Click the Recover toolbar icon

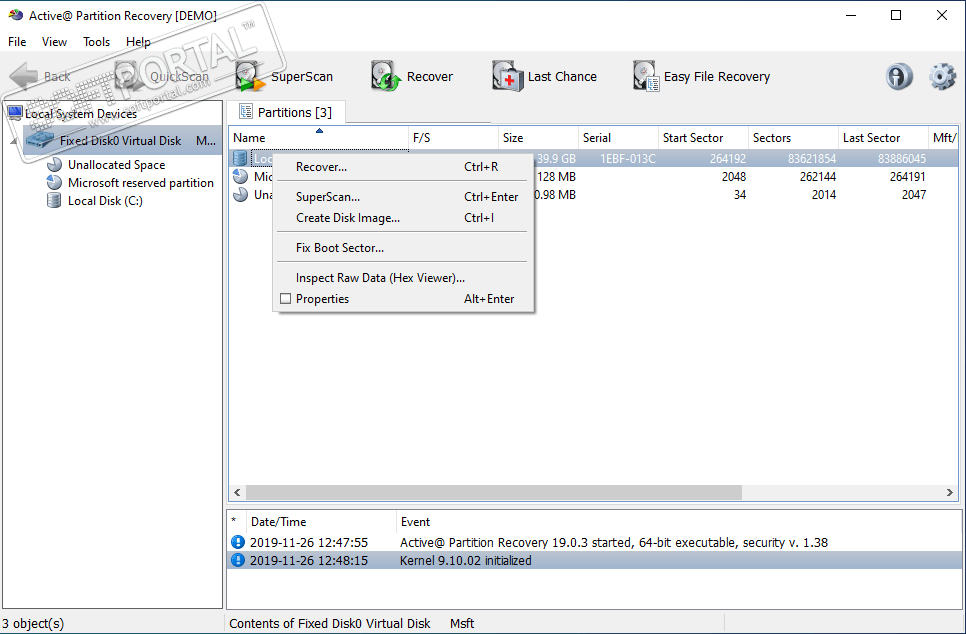[x=386, y=76]
